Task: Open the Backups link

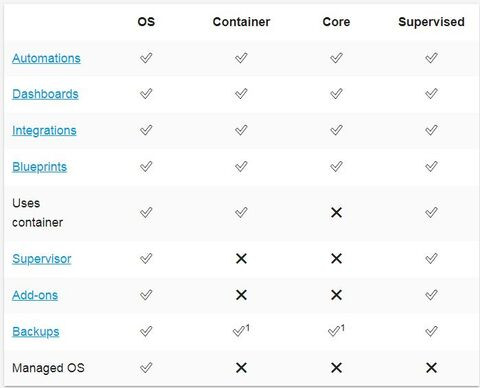Action: click(36, 331)
